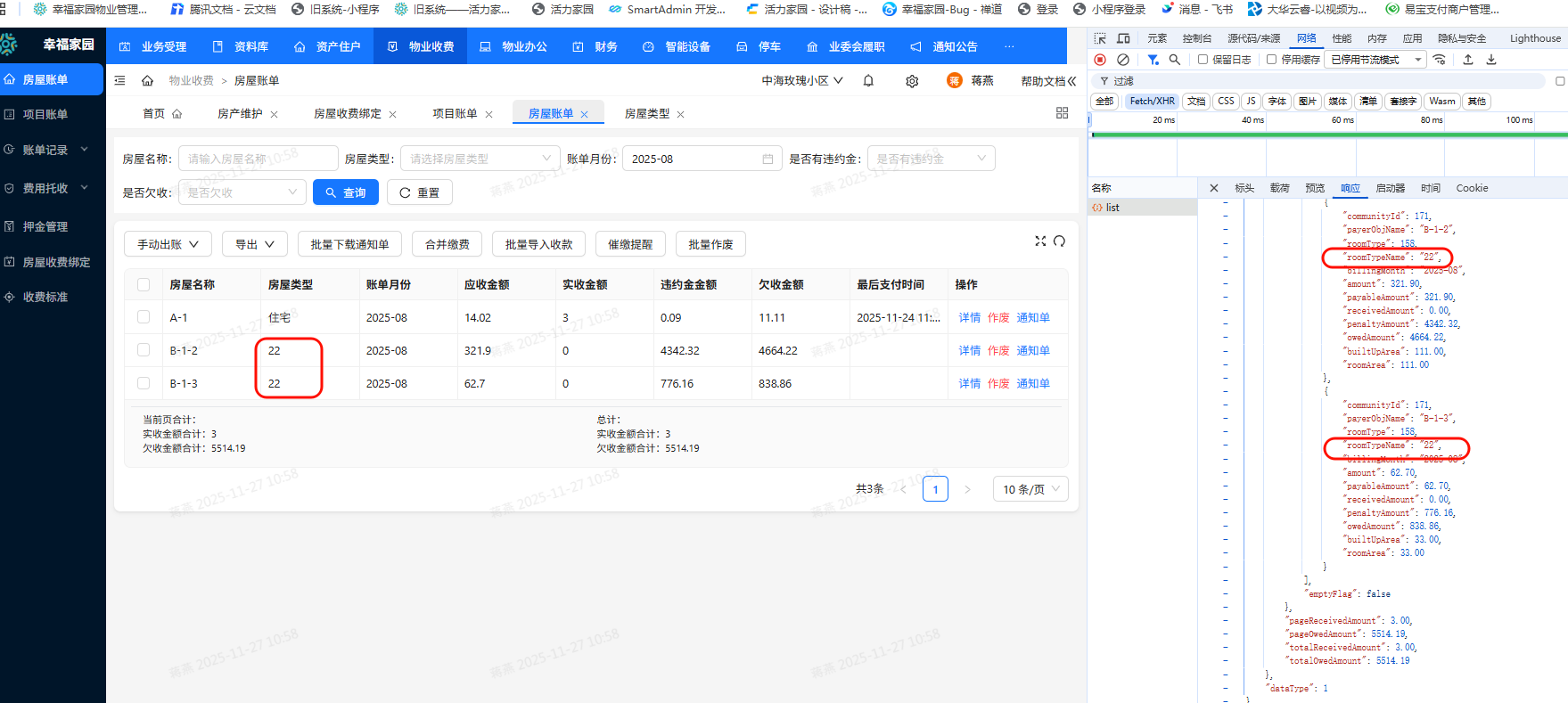Open the 是否有违约金 dropdown

[932, 159]
